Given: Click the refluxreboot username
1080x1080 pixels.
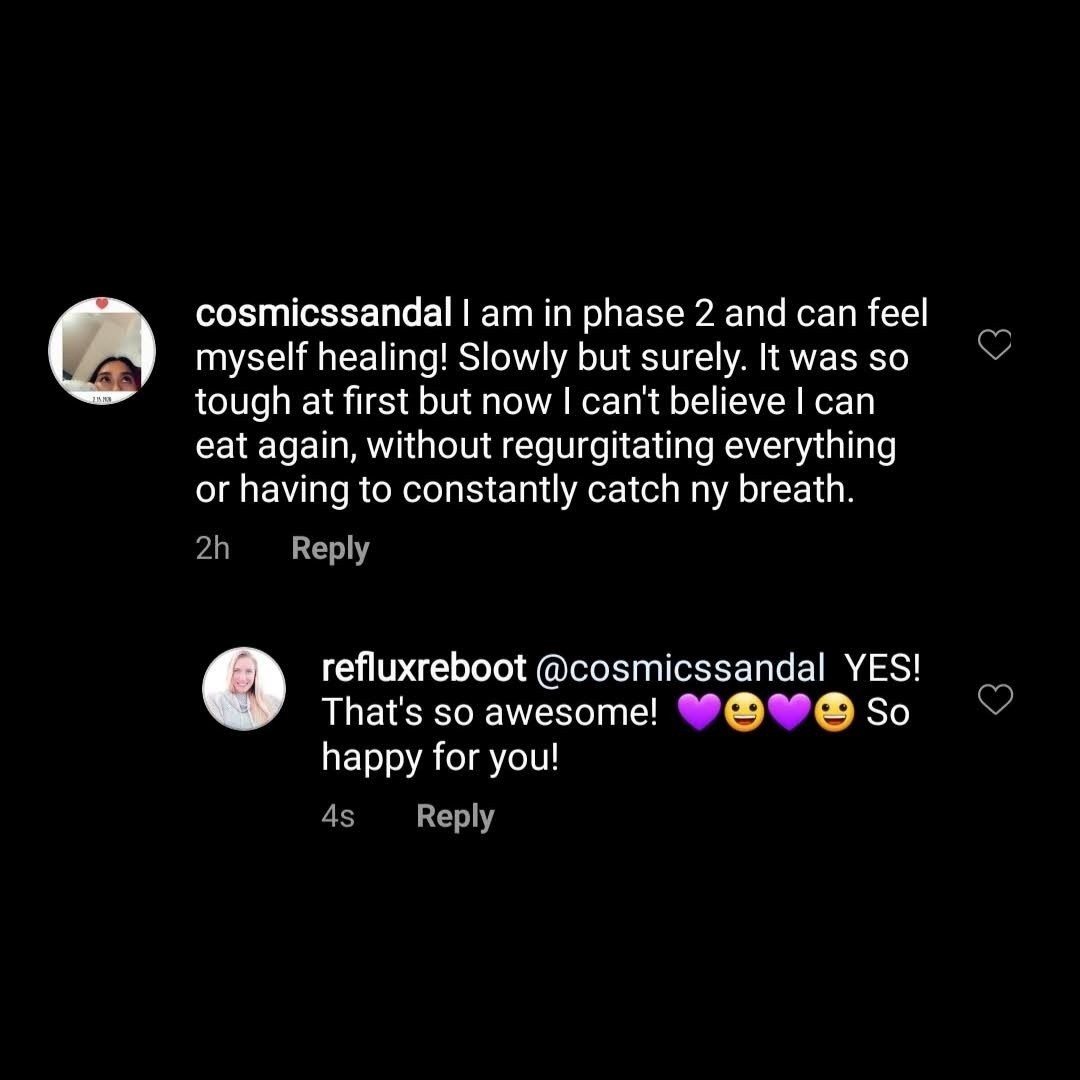Looking at the screenshot, I should 424,669.
